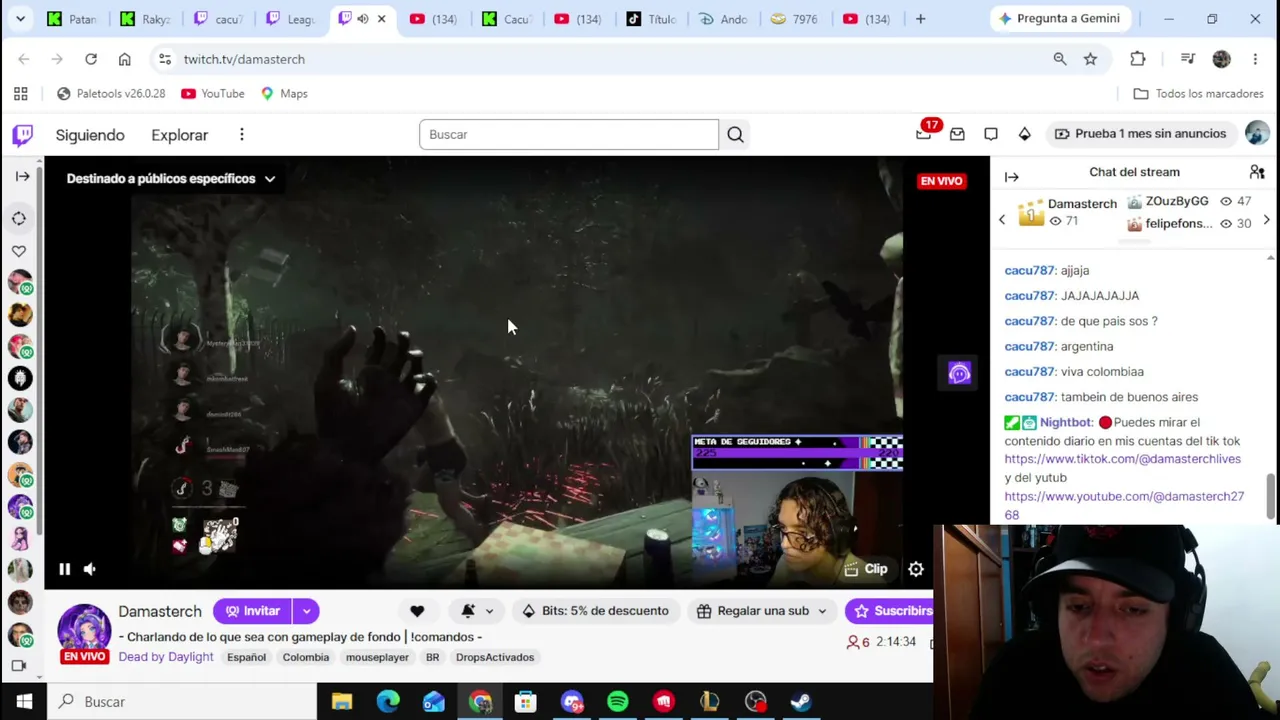Open the YouTube bookmark
Viewport: 1280px width, 720px height.
pyautogui.click(x=213, y=94)
